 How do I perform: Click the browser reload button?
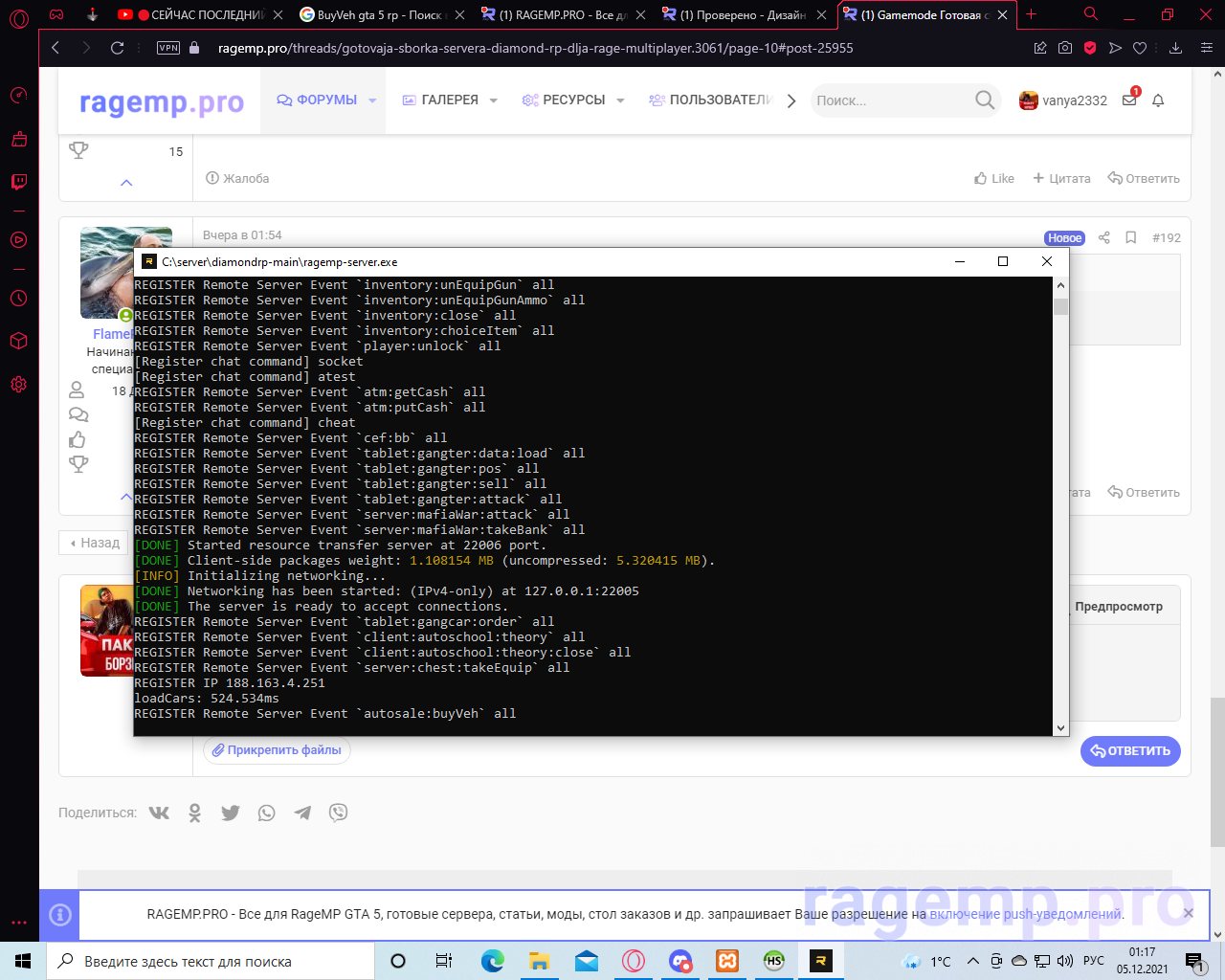click(x=118, y=48)
